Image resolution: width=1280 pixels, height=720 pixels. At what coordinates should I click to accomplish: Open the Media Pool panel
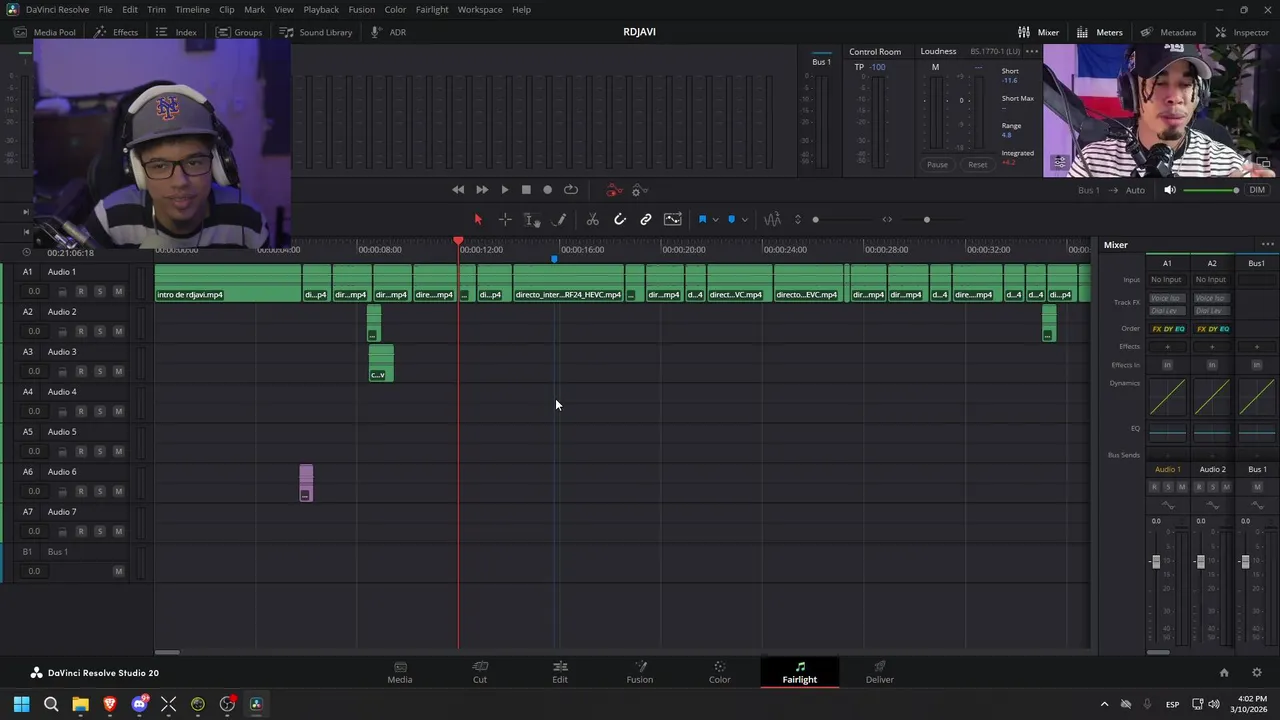[x=45, y=32]
